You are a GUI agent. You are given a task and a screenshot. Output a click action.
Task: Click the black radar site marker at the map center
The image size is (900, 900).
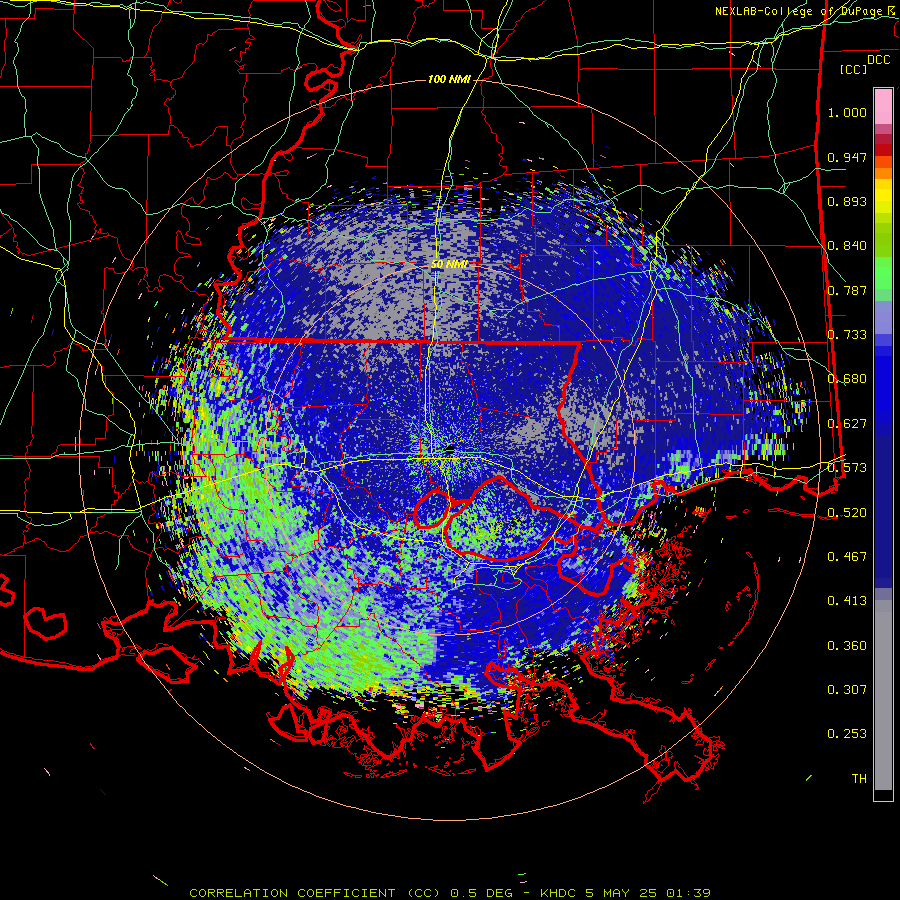click(451, 450)
